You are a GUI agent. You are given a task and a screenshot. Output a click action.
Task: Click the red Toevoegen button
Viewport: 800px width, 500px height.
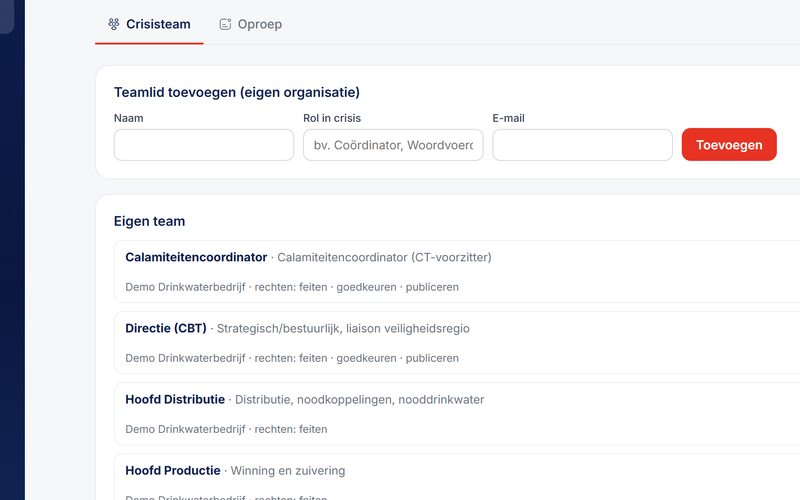pos(729,145)
